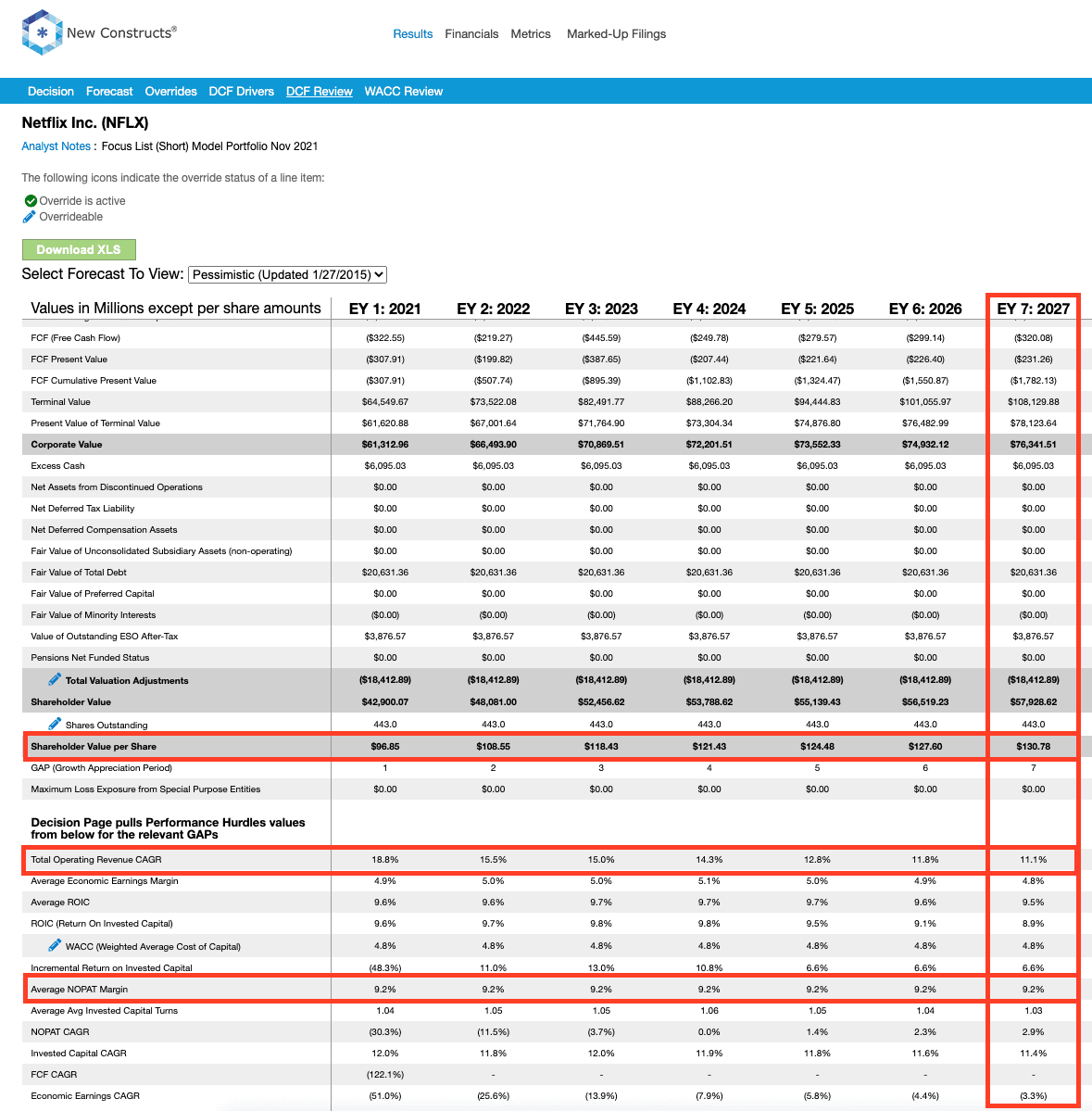Click the green Override is active checkmark icon
The width and height of the screenshot is (1092, 1111).
[x=31, y=200]
